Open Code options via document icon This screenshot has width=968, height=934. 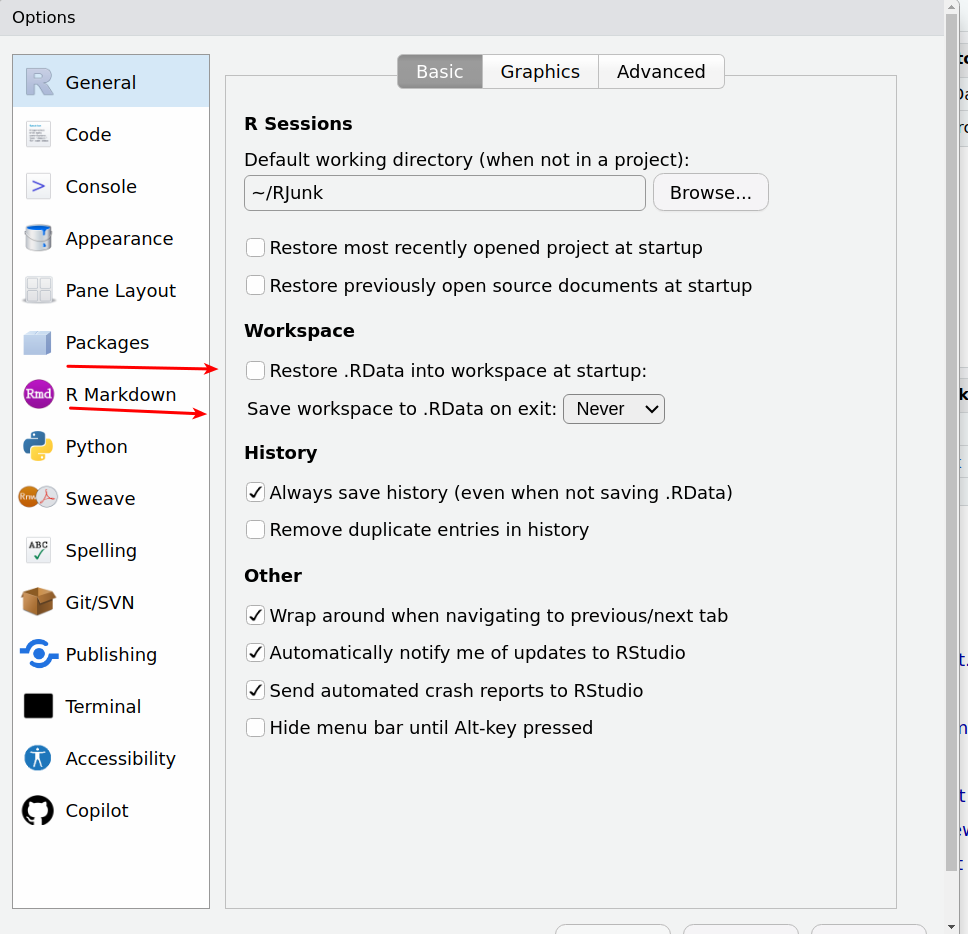point(39,134)
